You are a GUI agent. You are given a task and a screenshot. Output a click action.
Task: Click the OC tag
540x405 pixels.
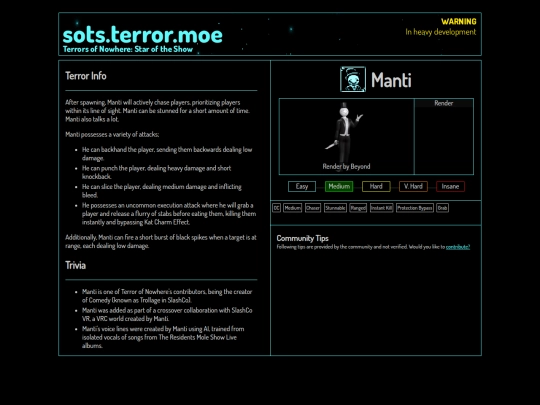(x=277, y=208)
